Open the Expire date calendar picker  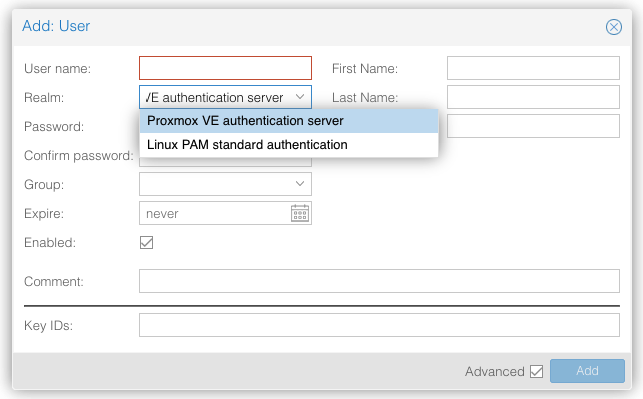click(300, 213)
